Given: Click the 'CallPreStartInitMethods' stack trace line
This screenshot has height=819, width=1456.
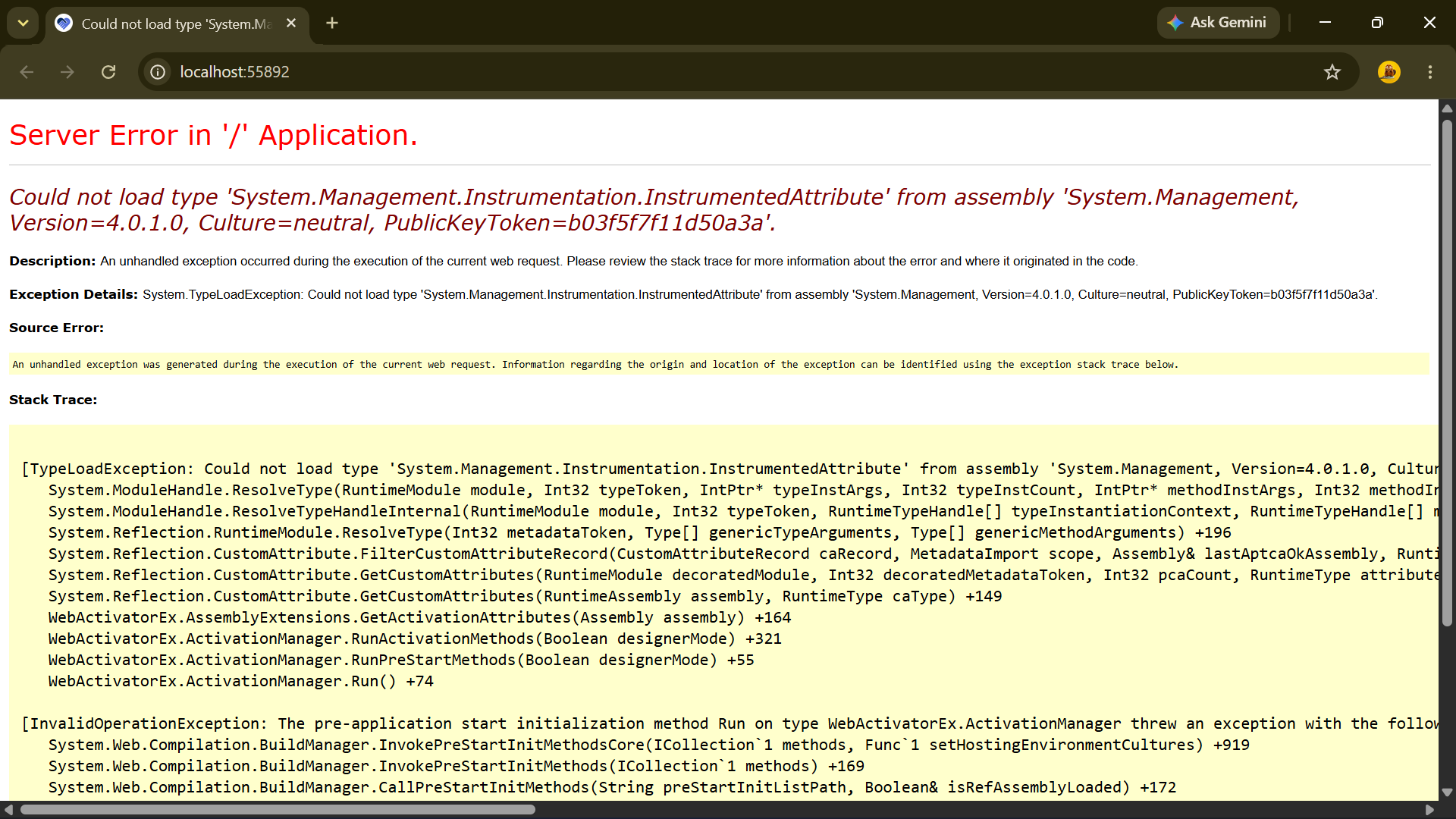Looking at the screenshot, I should [612, 788].
